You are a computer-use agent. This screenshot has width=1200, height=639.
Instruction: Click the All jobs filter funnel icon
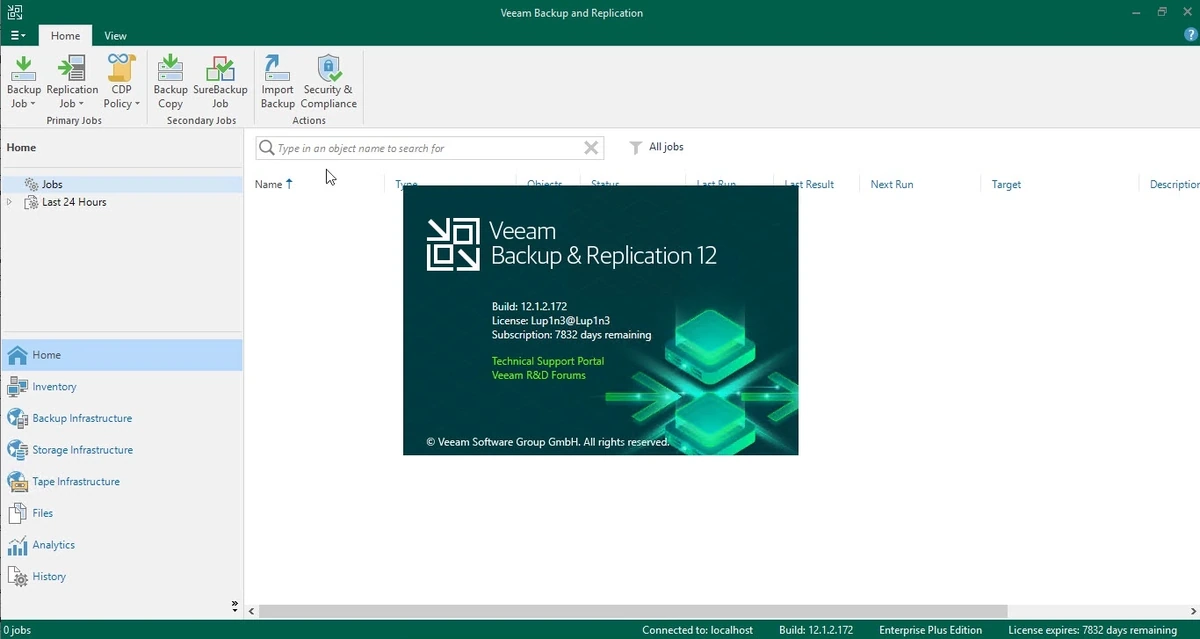click(635, 147)
